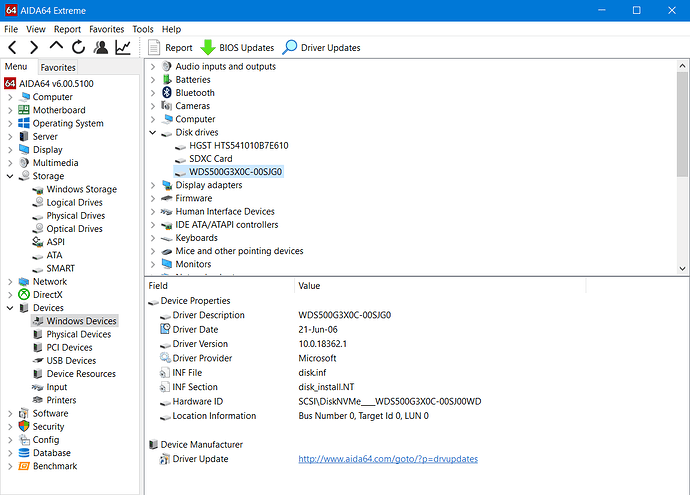Screen dimensions: 690x495
Task: Expand the Benchmark node
Action: point(10,466)
